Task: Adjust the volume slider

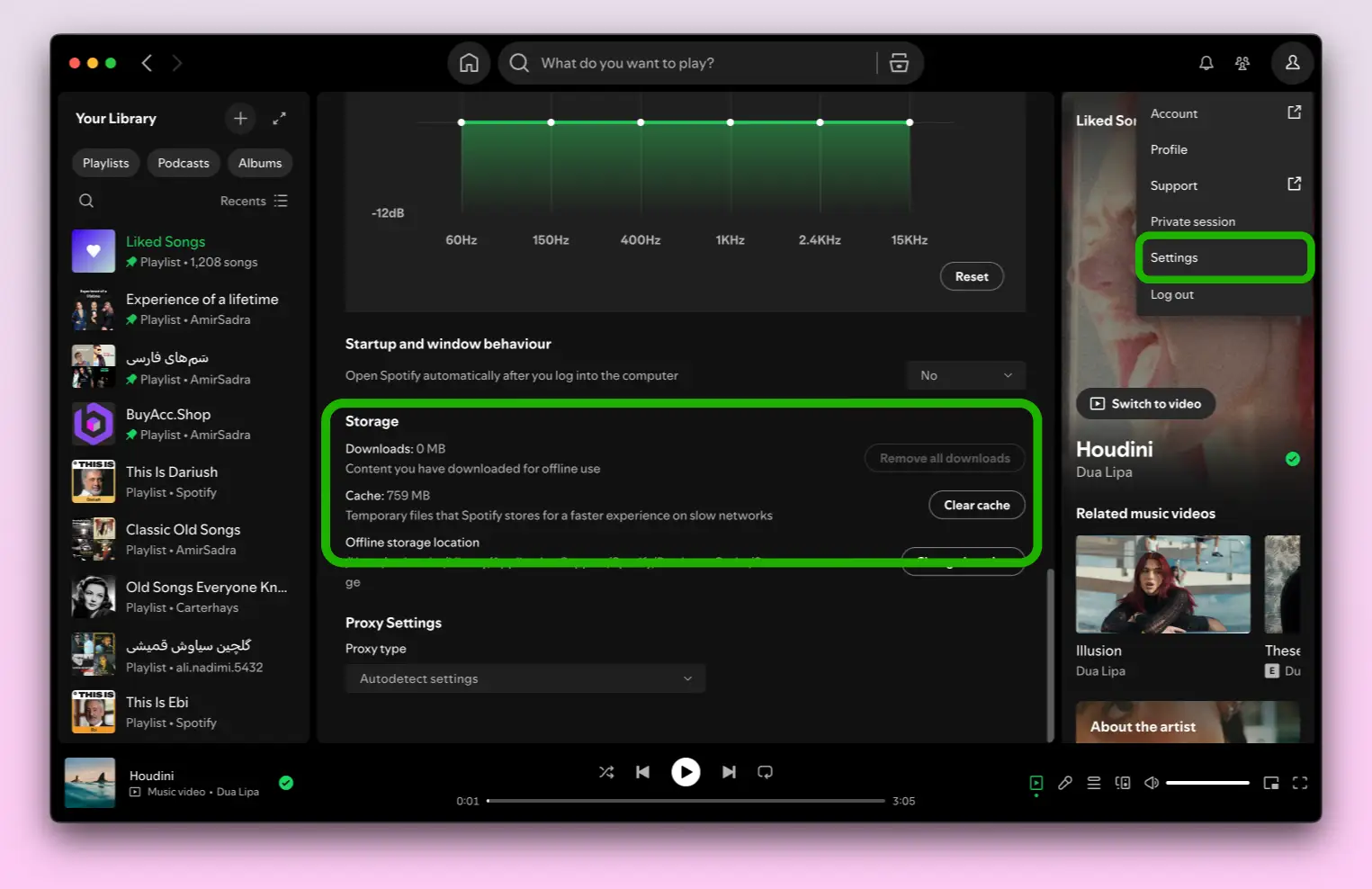Action: 1207,783
